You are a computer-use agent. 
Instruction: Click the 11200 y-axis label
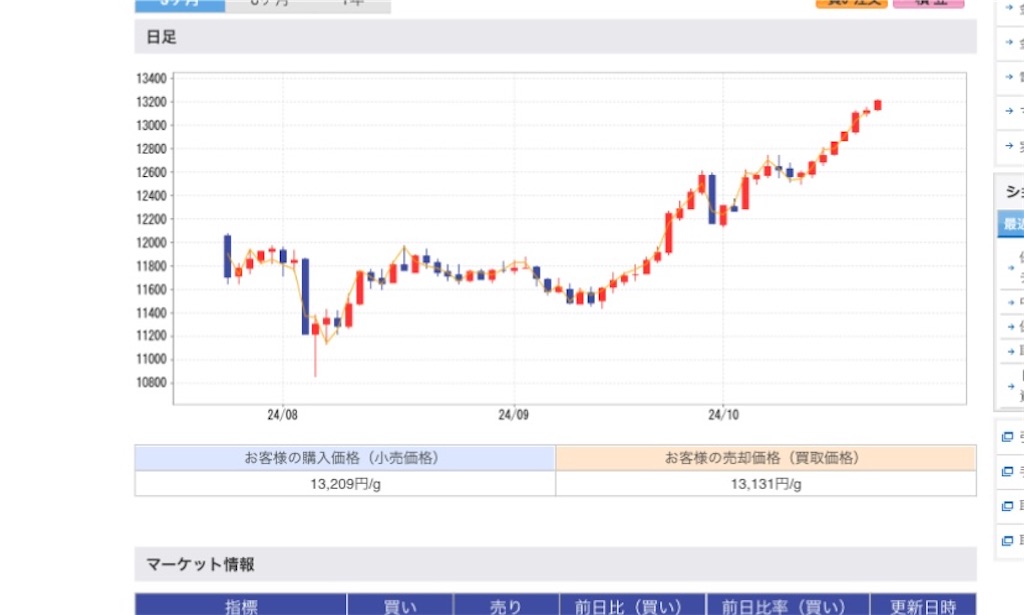pos(152,336)
